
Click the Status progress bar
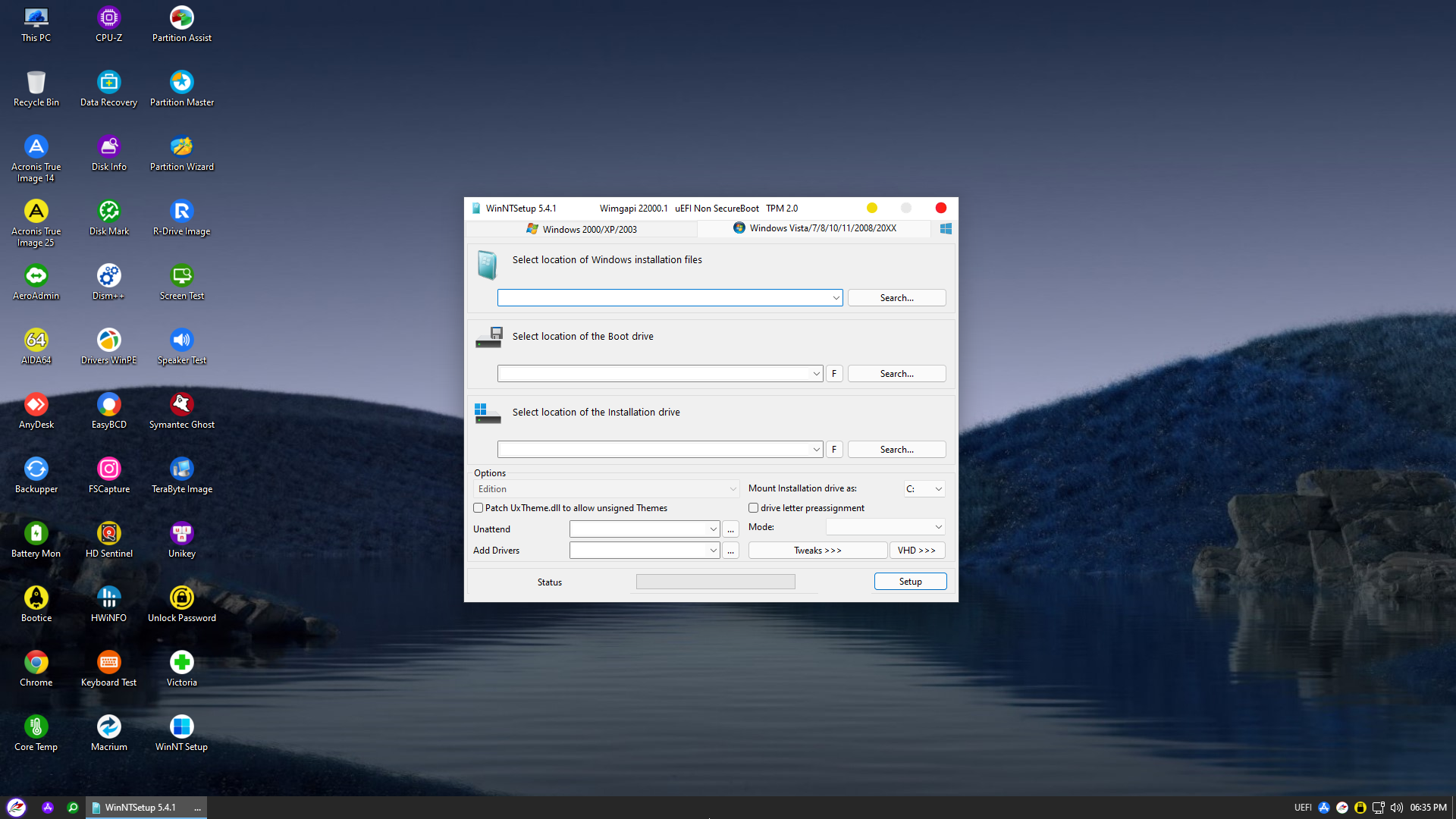click(715, 582)
